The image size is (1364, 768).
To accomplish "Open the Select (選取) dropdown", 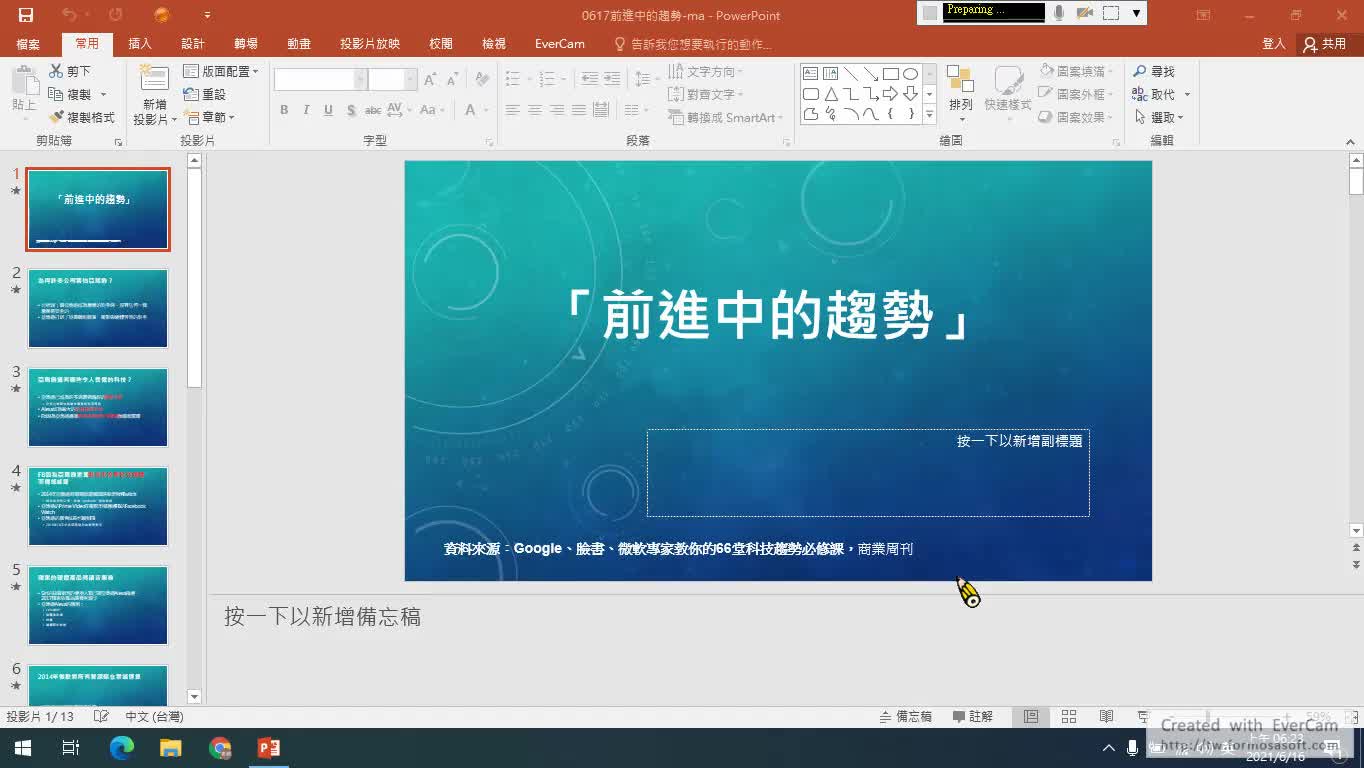I will click(1159, 117).
